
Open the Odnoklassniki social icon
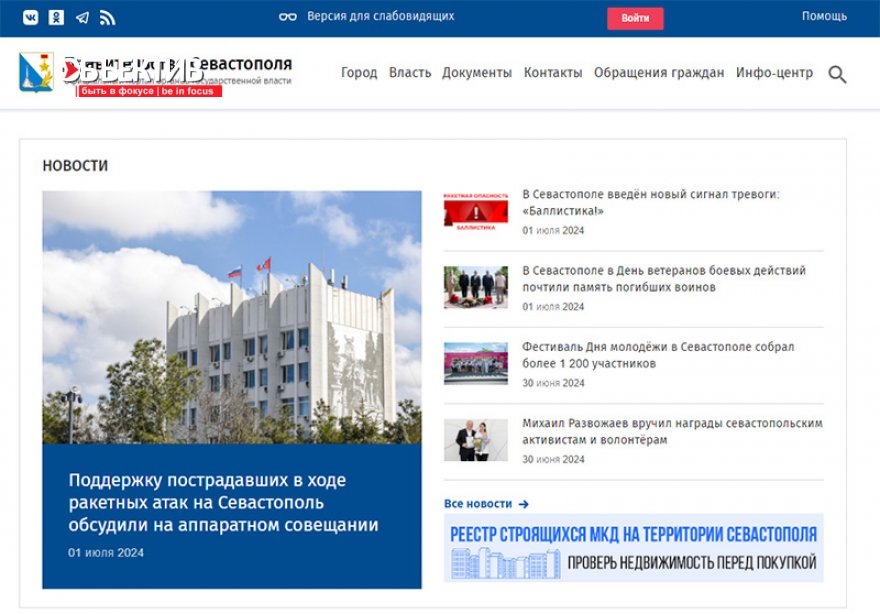(56, 17)
